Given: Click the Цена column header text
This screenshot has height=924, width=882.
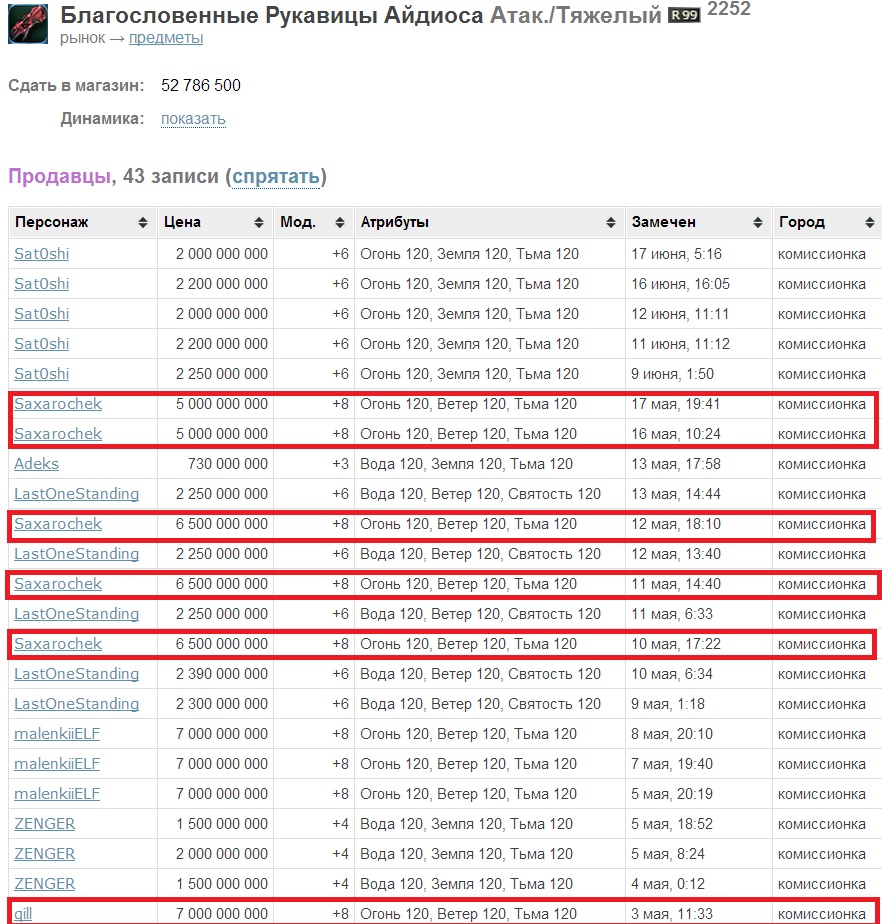Looking at the screenshot, I should point(182,222).
